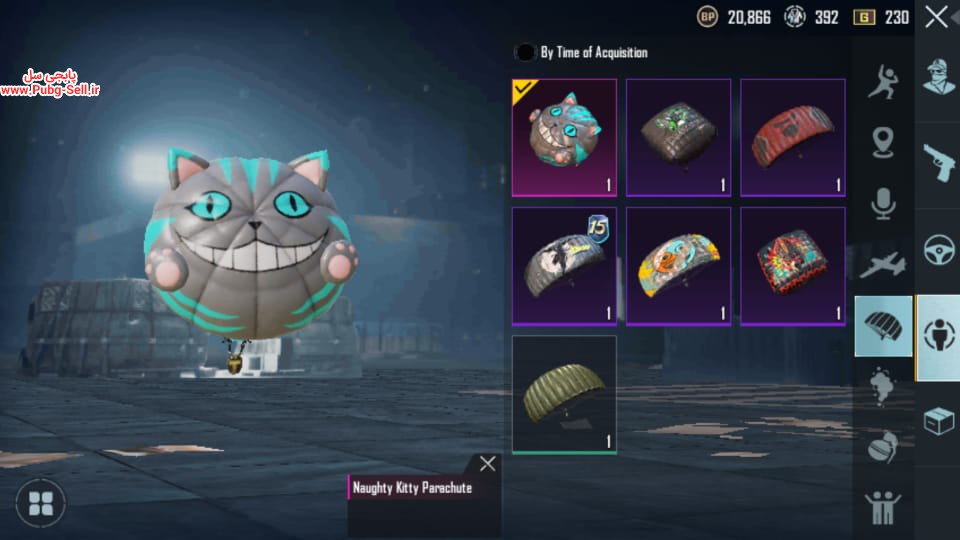Open the microphone voice category
This screenshot has width=960, height=540.
883,204
